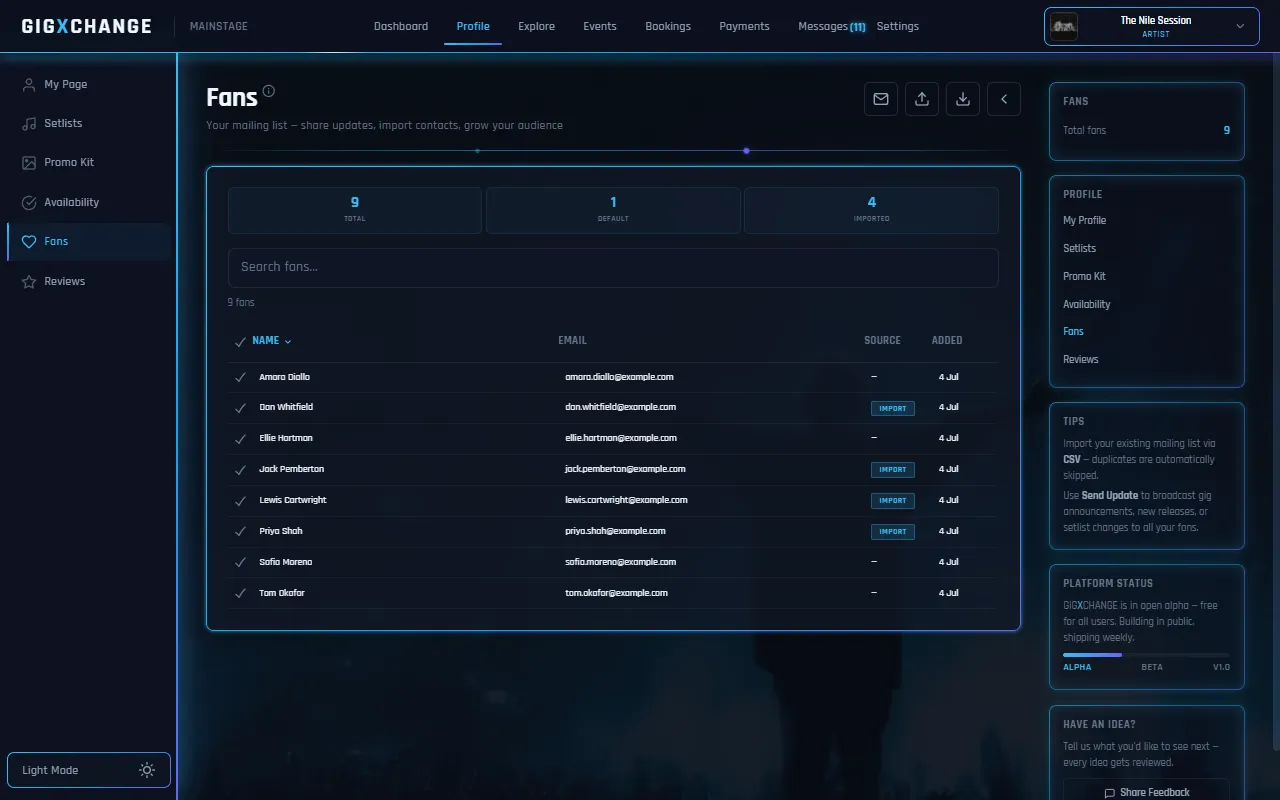
Task: Click the sun icon for Light Mode
Action: 147,770
